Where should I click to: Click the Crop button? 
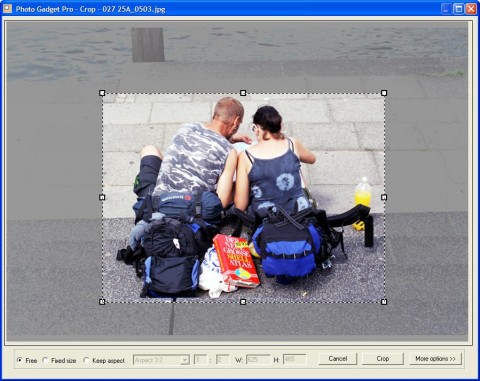[x=383, y=359]
